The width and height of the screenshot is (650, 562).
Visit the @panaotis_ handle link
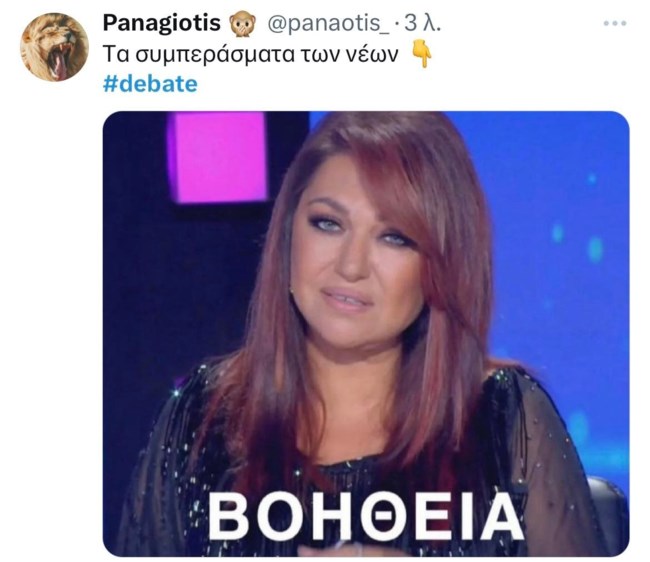click(x=328, y=24)
